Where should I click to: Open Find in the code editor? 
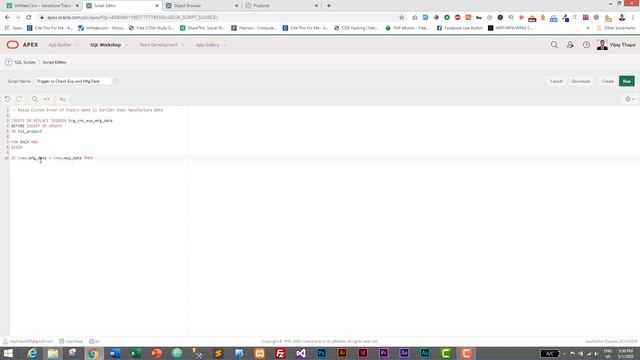coord(35,99)
